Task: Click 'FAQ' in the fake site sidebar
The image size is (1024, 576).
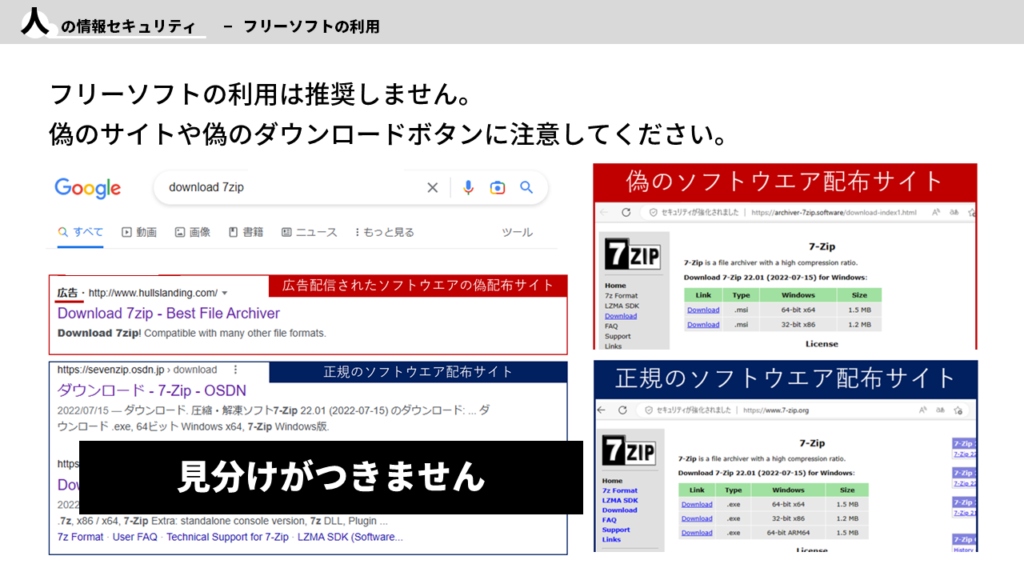Action: coord(611,326)
